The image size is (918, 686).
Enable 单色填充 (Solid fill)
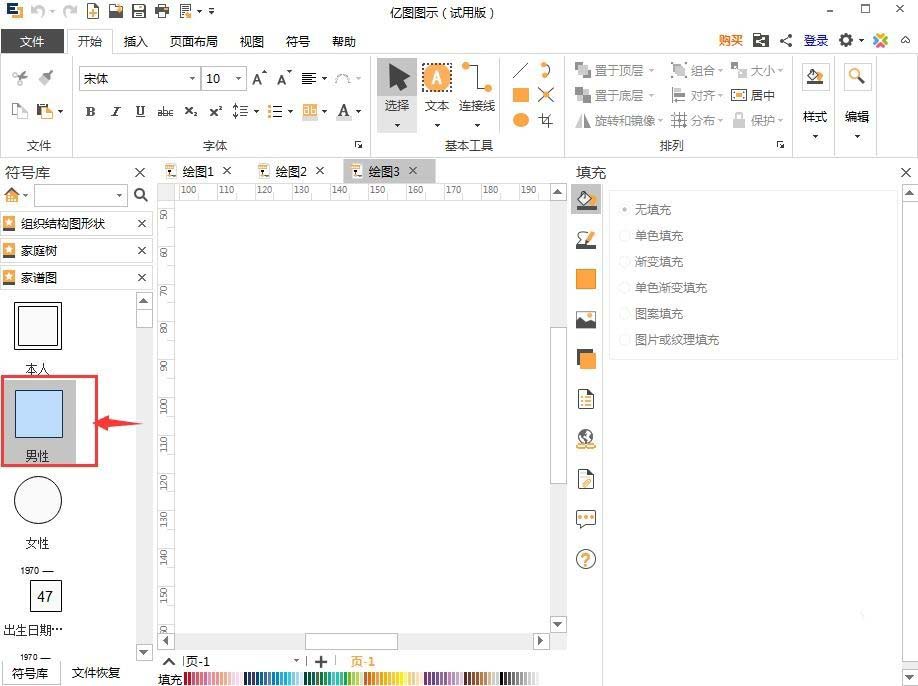coord(654,235)
